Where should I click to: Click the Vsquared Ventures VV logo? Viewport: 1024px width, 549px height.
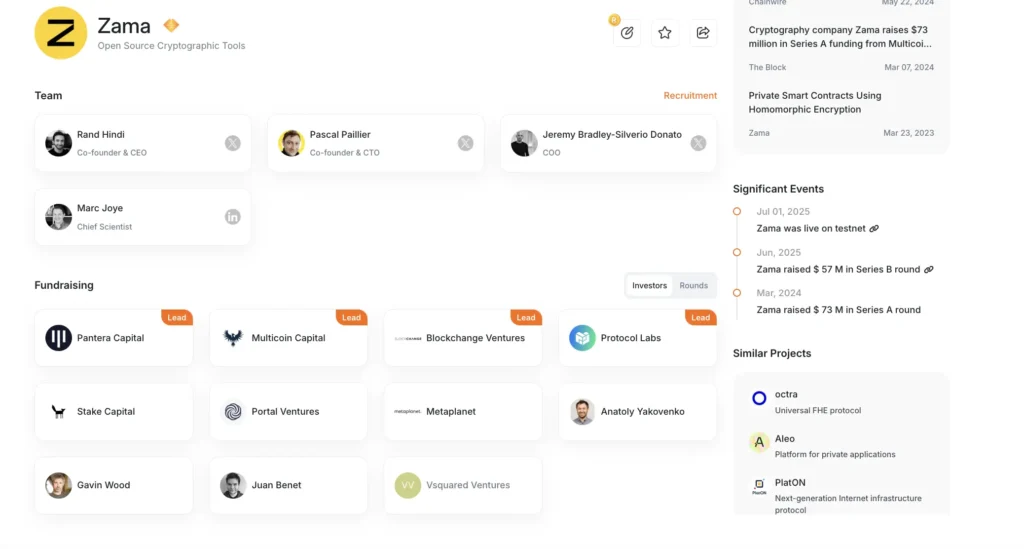point(408,486)
